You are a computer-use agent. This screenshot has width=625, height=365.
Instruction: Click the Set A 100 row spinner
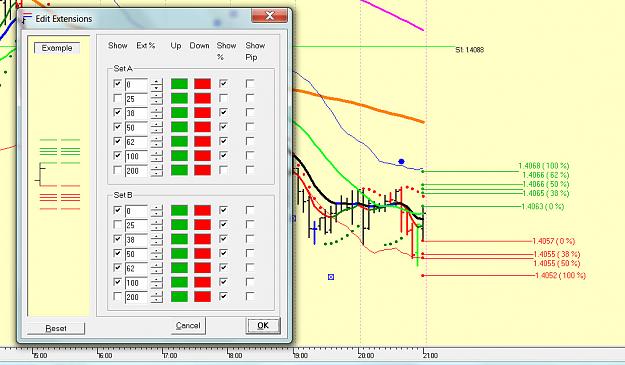pos(157,156)
